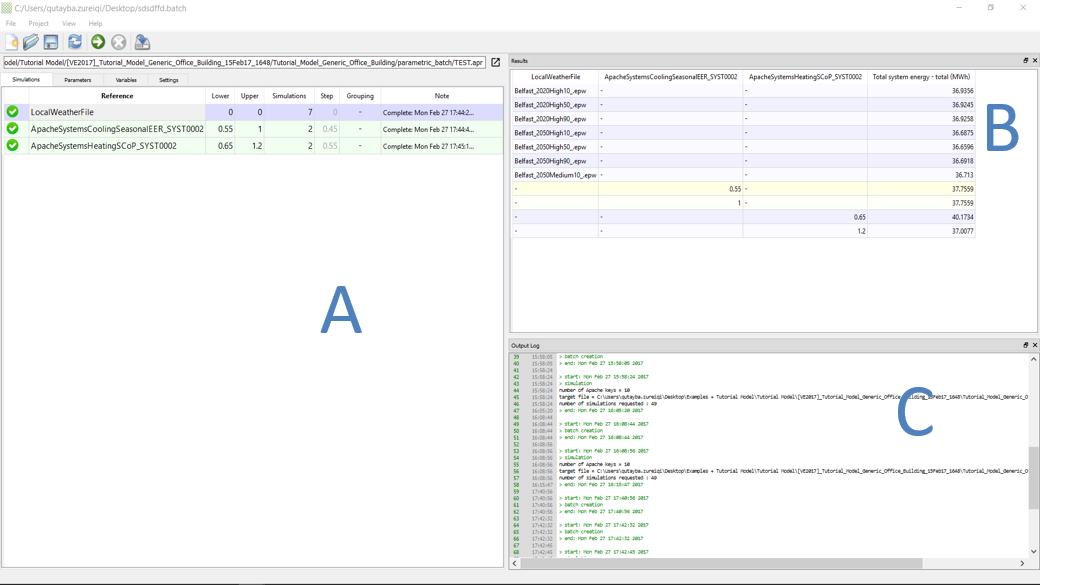
Task: Switch to the Parameters tab
Action: tap(77, 79)
